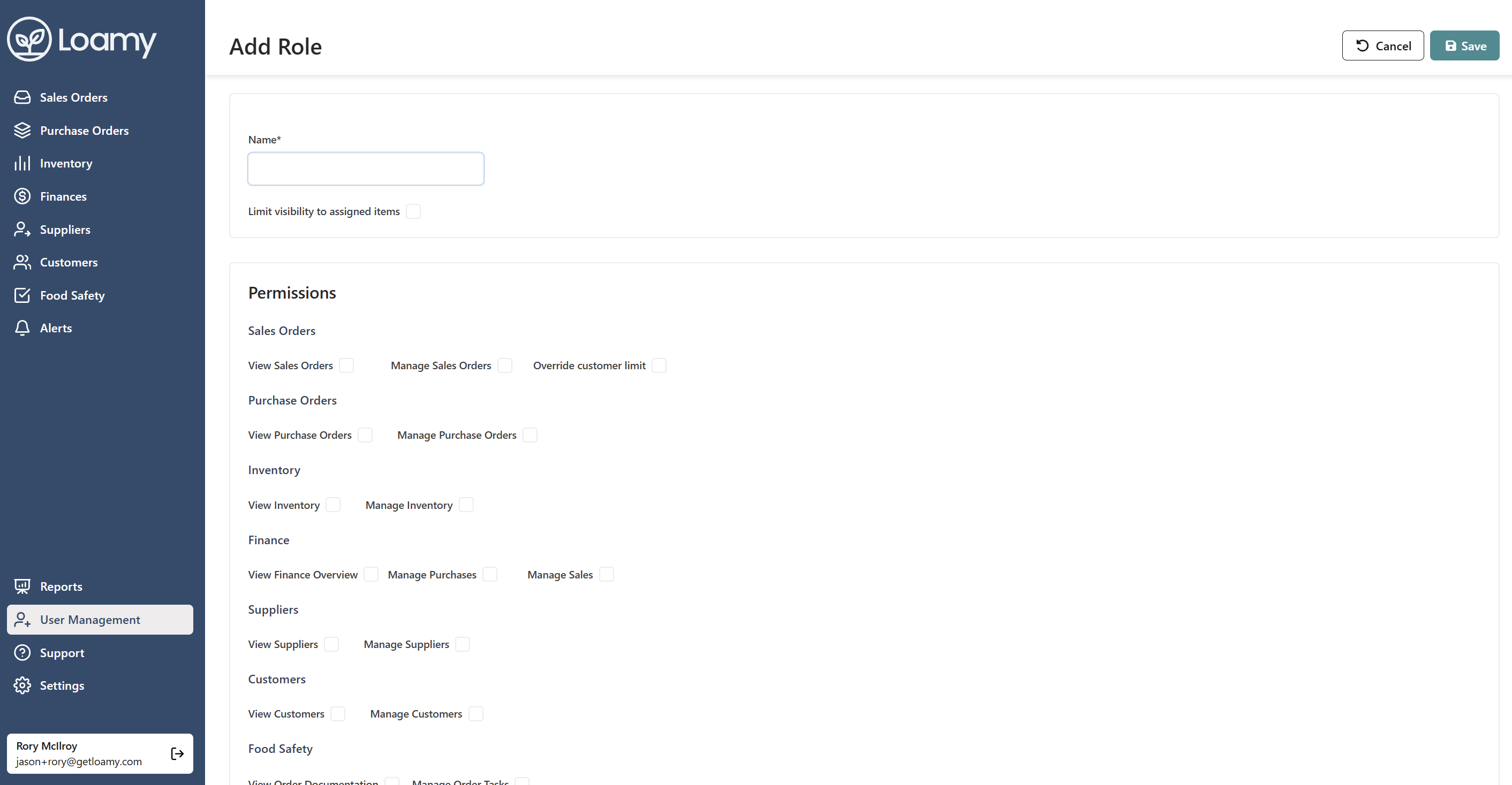Click the logout arrow icon
1512x785 pixels.
pos(177,754)
